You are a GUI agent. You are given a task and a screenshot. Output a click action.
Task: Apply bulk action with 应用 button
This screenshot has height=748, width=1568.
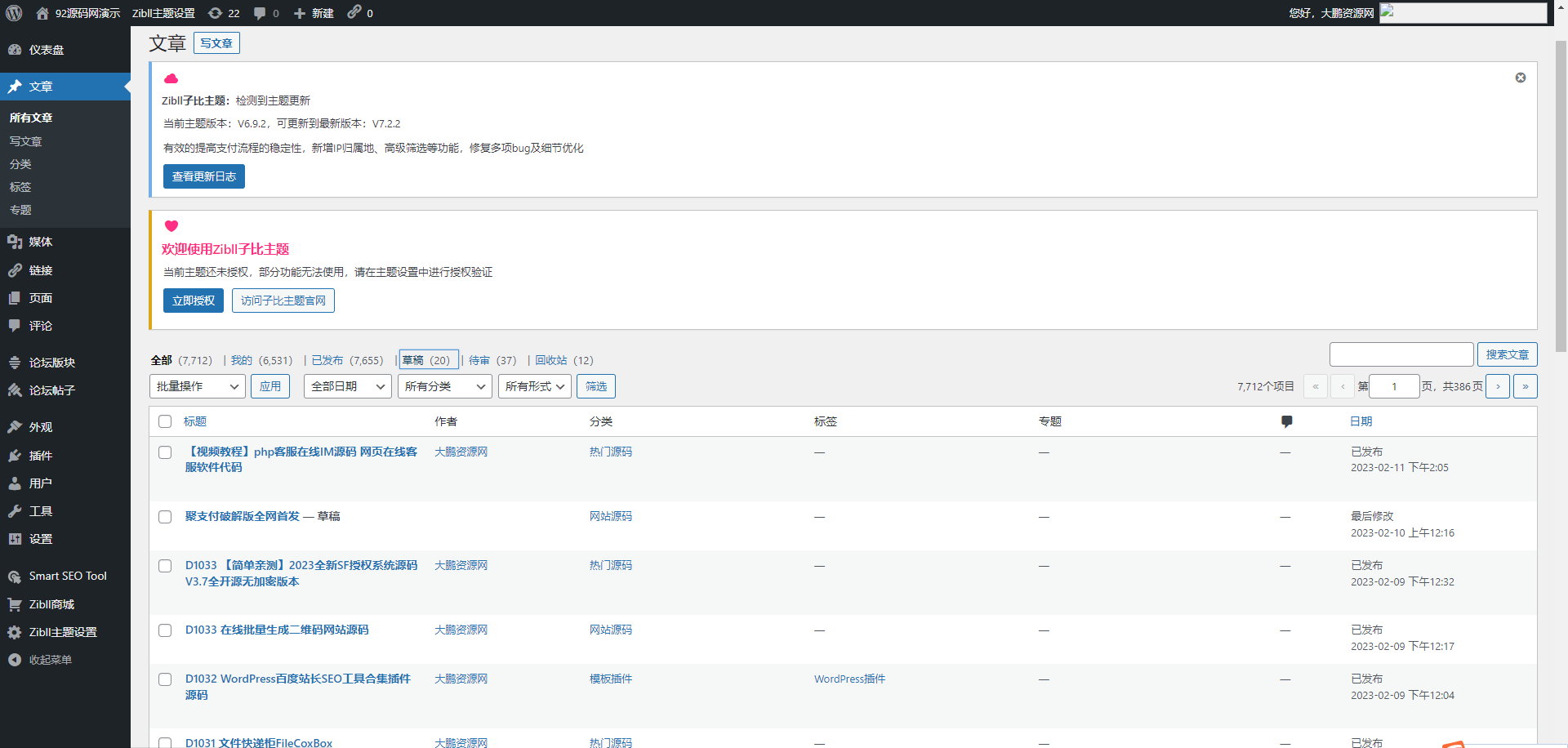click(270, 386)
